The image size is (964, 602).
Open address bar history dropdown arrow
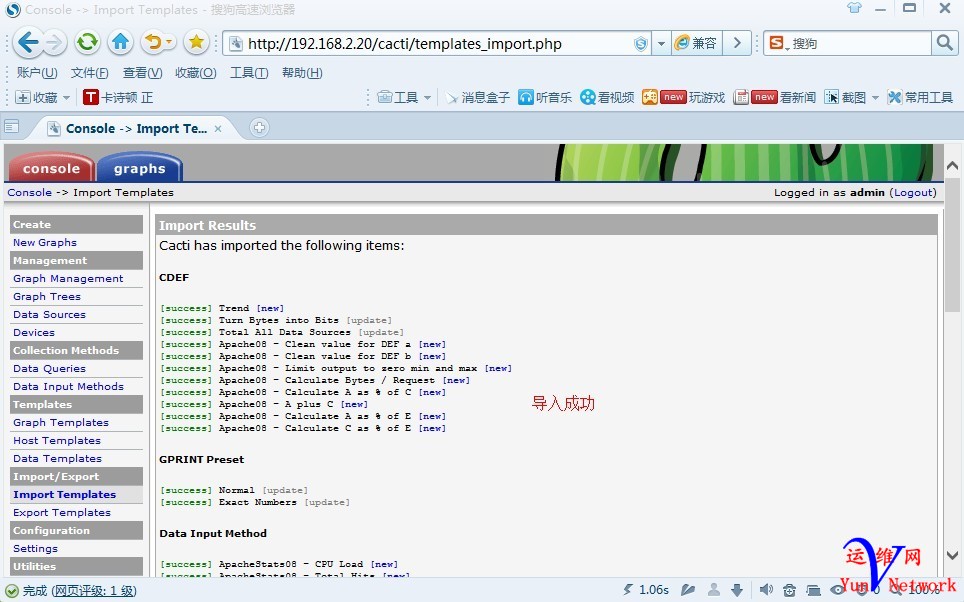click(x=661, y=44)
